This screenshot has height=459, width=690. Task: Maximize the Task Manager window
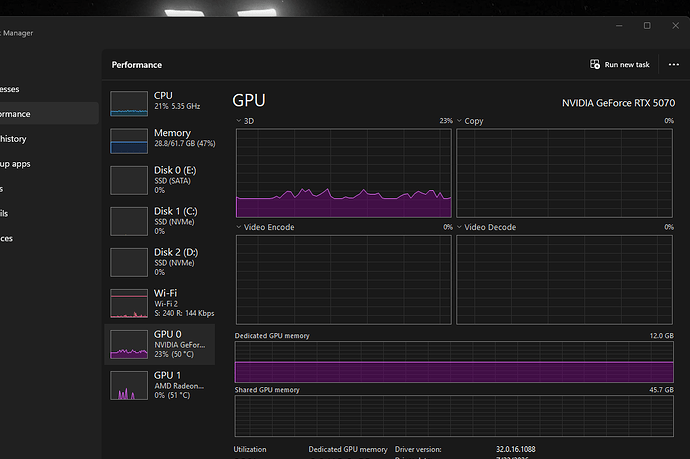[647, 26]
